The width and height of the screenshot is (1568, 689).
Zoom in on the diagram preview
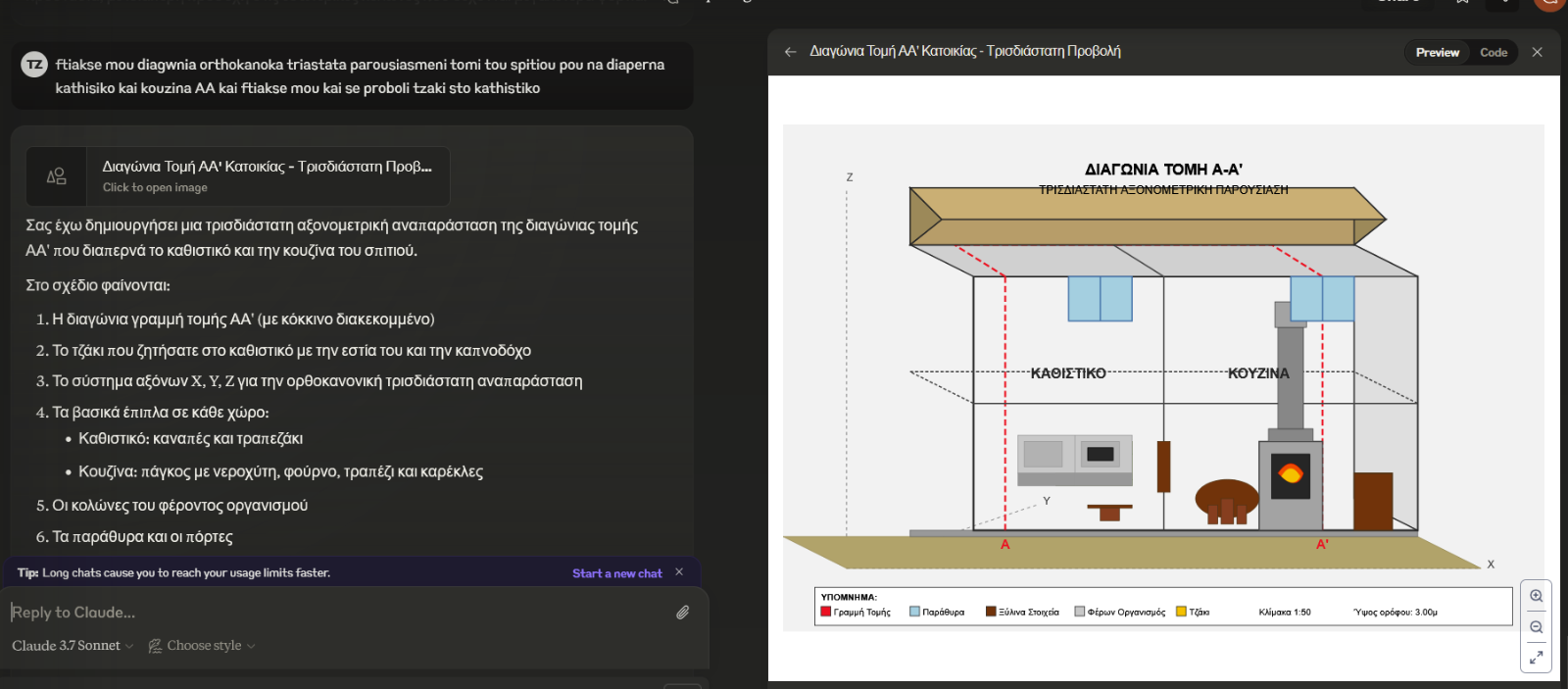1536,596
